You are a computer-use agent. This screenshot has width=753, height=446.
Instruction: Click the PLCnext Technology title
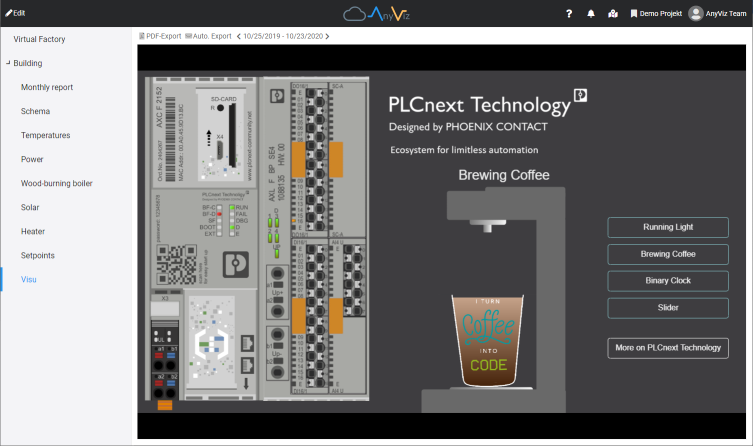pyautogui.click(x=479, y=105)
